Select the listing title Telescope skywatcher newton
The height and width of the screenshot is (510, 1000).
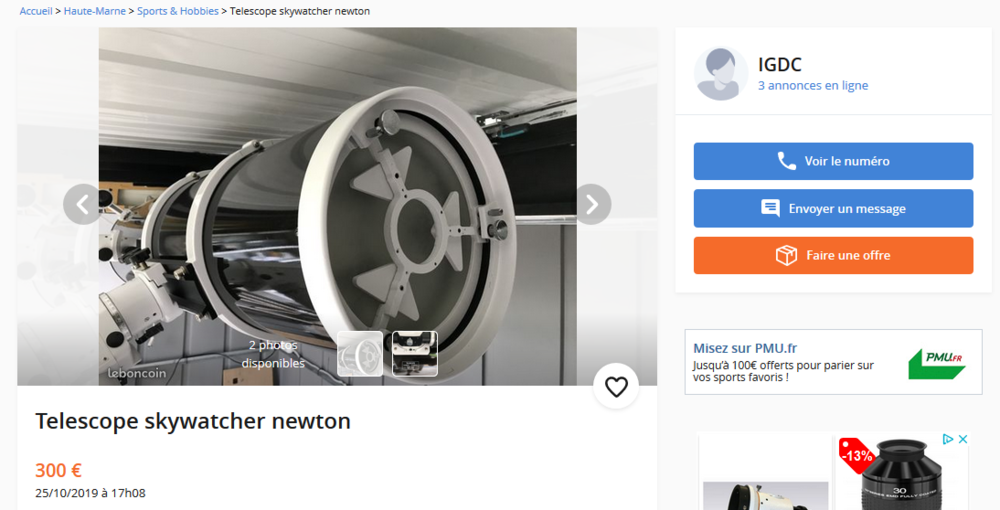pos(193,421)
